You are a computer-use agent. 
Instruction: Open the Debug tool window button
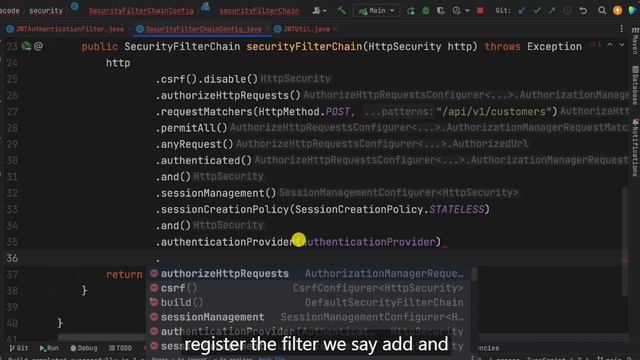coord(84,348)
